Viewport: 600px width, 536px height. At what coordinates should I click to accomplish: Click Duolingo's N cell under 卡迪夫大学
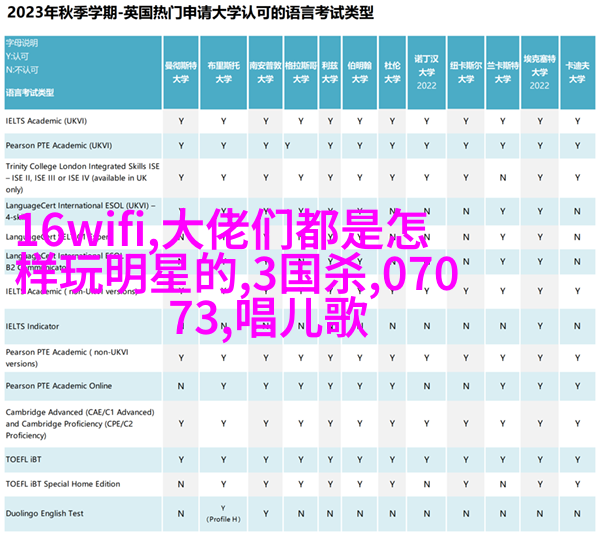[577, 513]
